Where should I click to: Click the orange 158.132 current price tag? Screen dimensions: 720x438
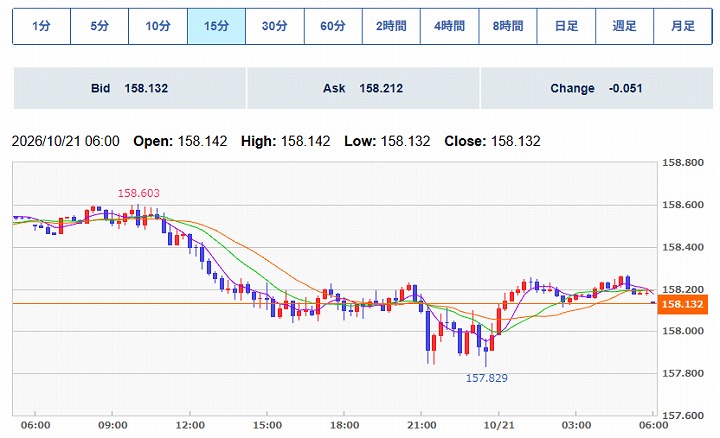(682, 304)
